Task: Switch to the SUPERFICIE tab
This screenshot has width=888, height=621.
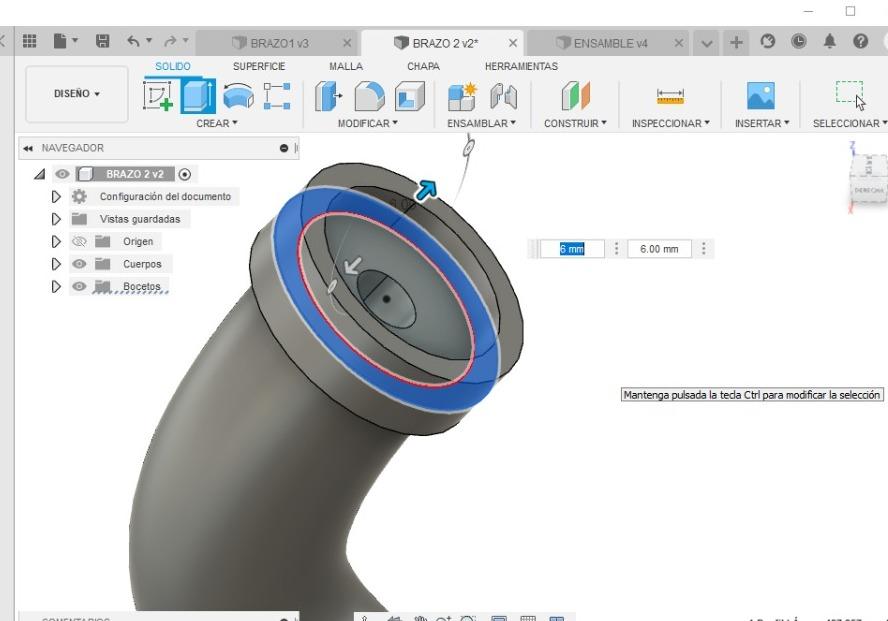Action: click(259, 66)
